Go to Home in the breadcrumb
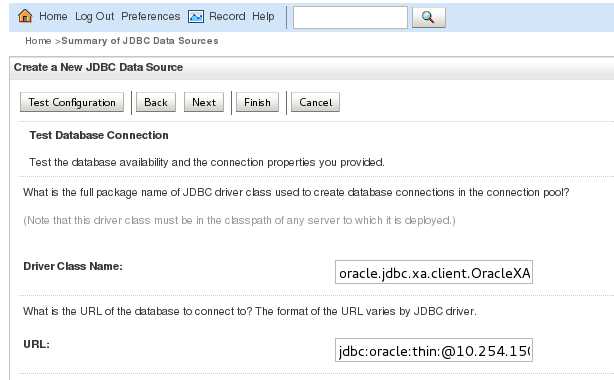 click(x=38, y=41)
